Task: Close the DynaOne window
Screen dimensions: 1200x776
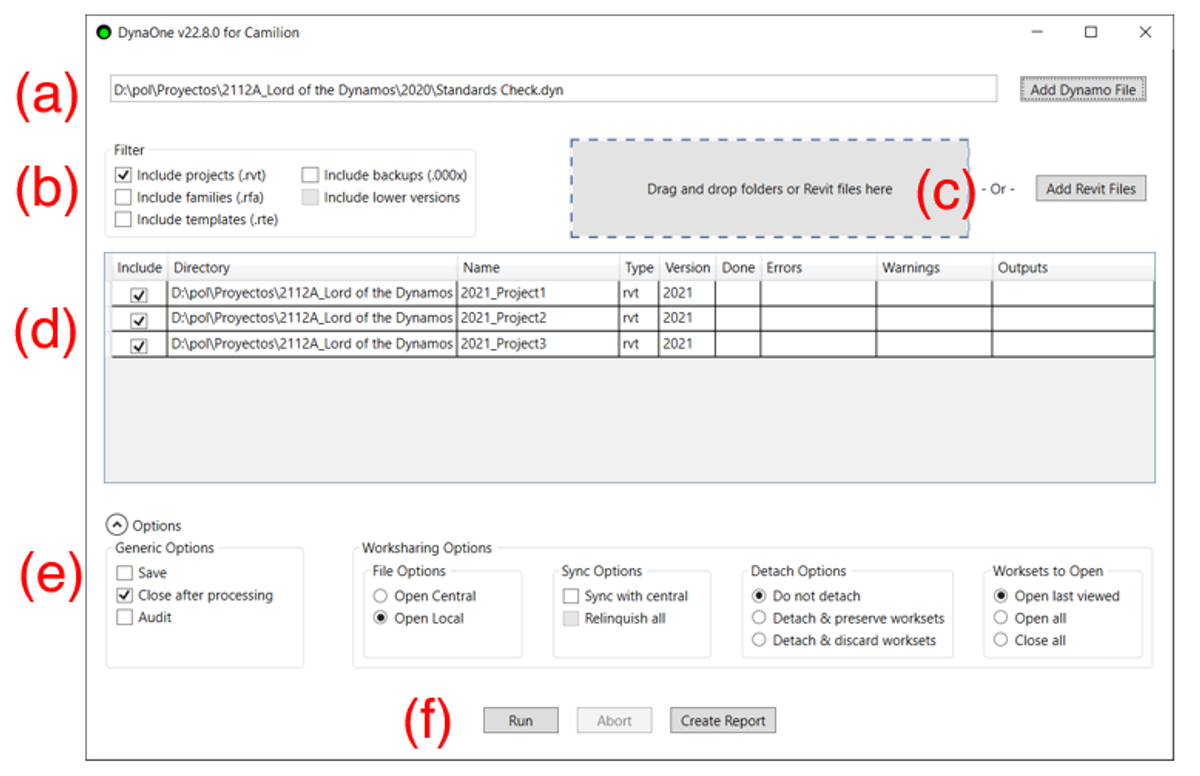Action: click(1145, 32)
